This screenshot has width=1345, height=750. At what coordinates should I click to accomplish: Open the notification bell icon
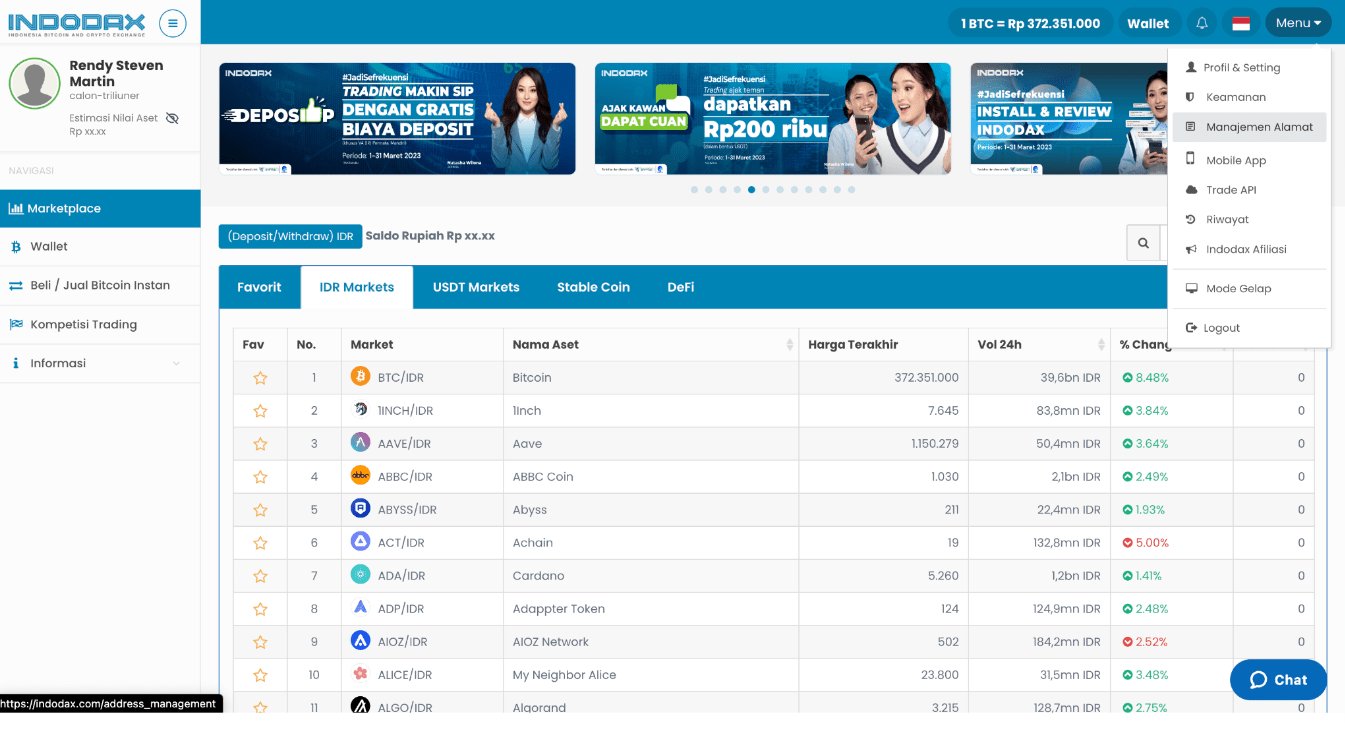point(1202,23)
